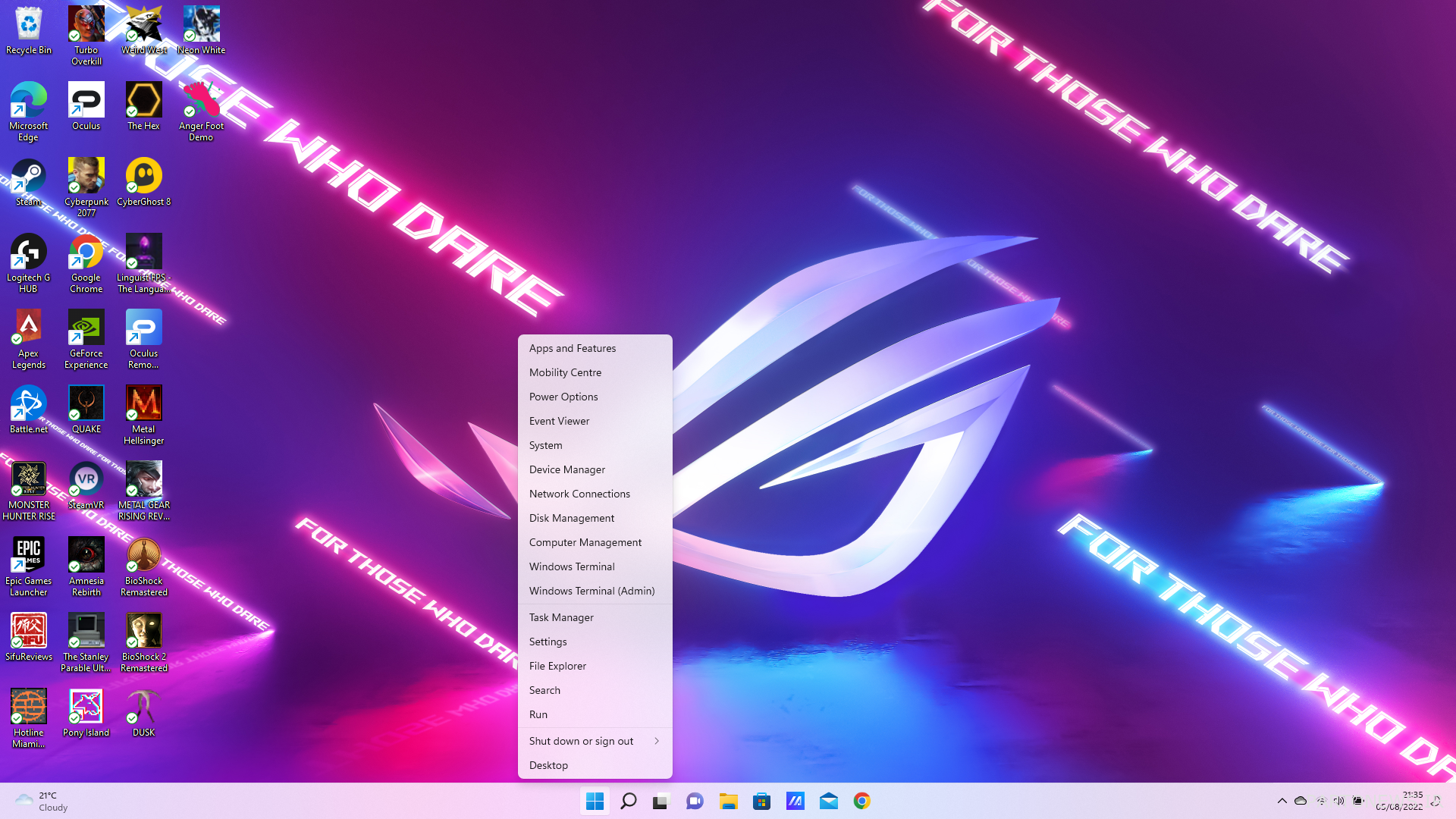Expand the Shut down or sign out submenu
Viewport: 1456px width, 819px height.
pyautogui.click(x=595, y=741)
